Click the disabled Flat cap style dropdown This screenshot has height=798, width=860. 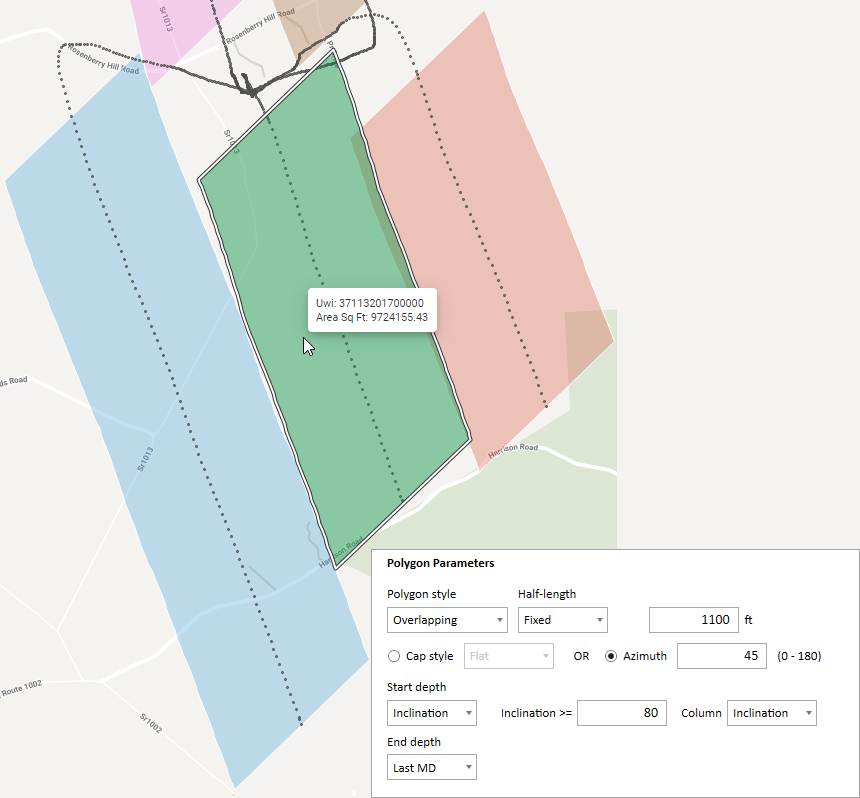pos(508,657)
